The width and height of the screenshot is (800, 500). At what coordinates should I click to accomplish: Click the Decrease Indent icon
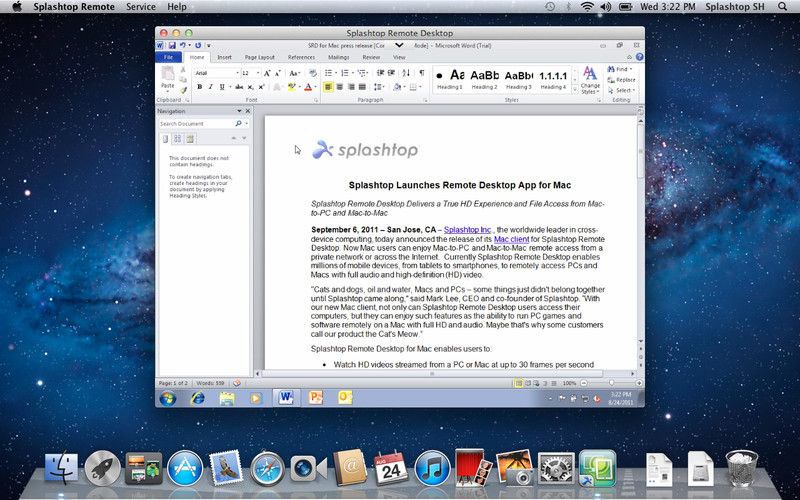point(380,73)
